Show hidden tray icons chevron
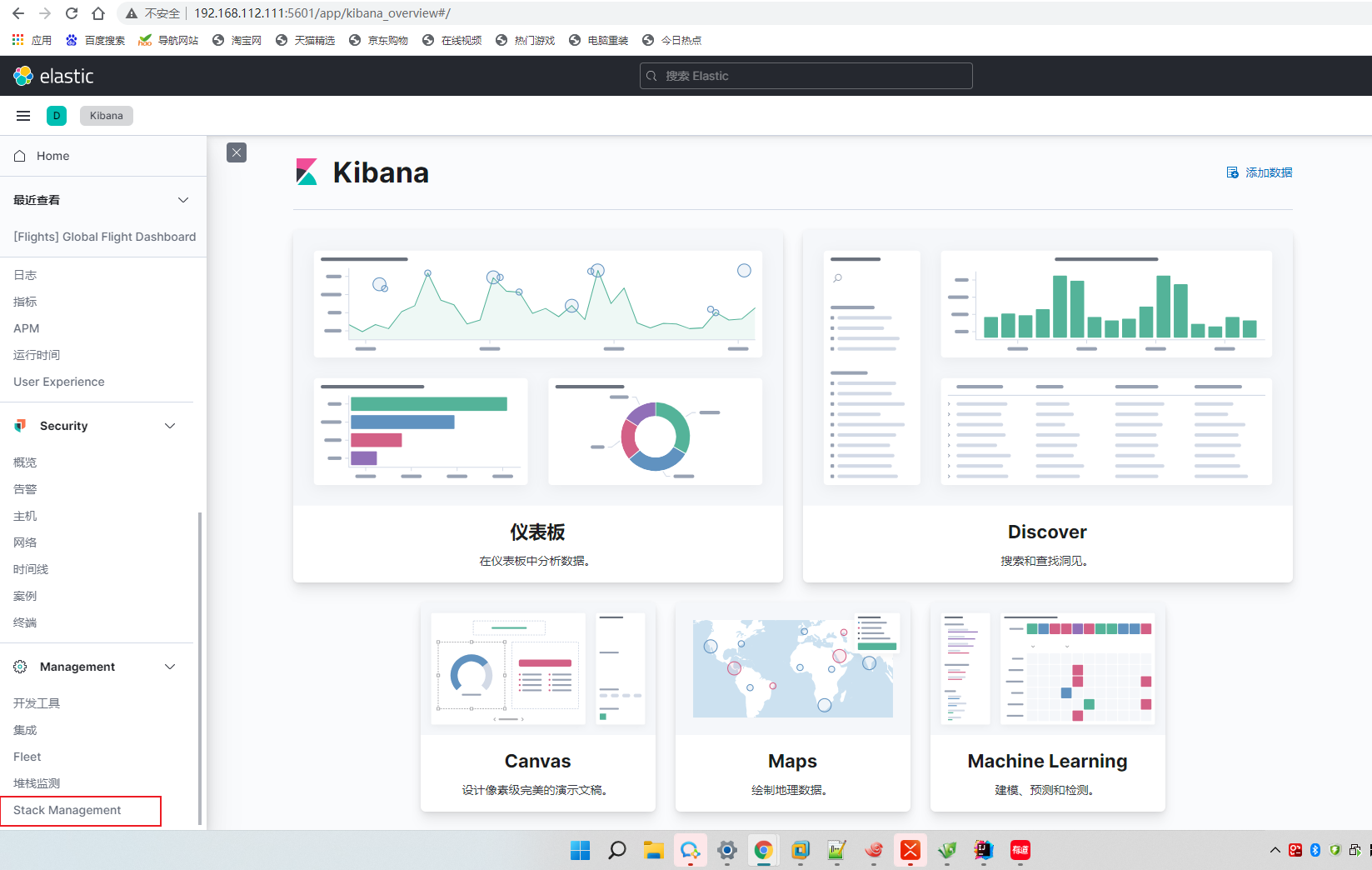Image resolution: width=1372 pixels, height=870 pixels. 1275,850
